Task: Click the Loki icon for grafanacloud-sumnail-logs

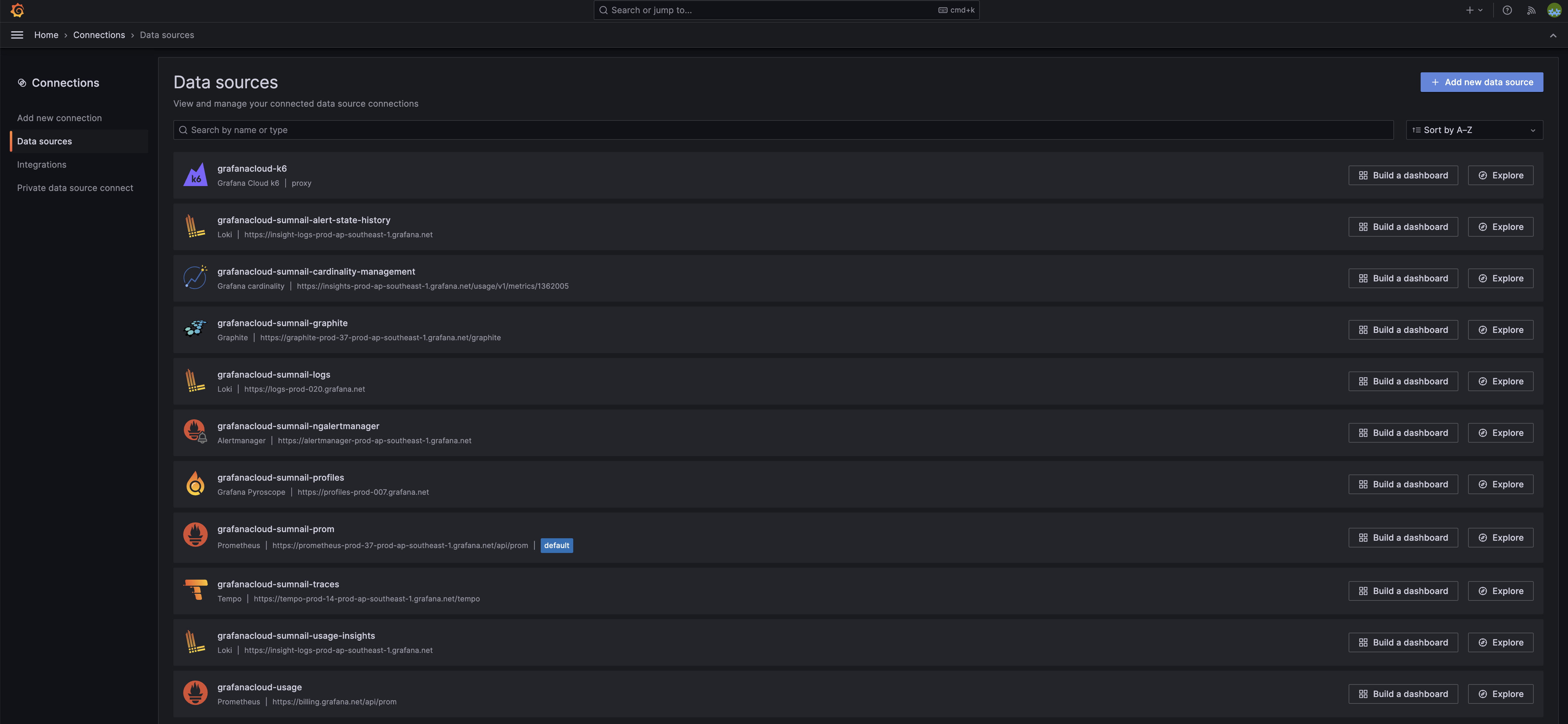Action: pyautogui.click(x=195, y=381)
